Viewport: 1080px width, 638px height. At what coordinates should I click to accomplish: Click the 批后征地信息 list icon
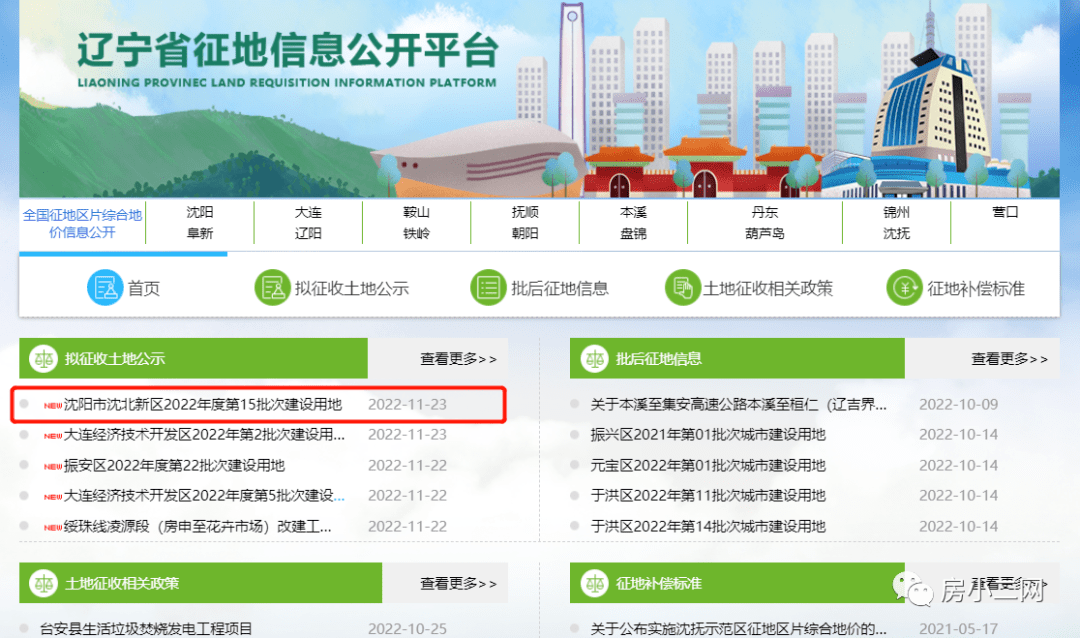pyautogui.click(x=488, y=288)
